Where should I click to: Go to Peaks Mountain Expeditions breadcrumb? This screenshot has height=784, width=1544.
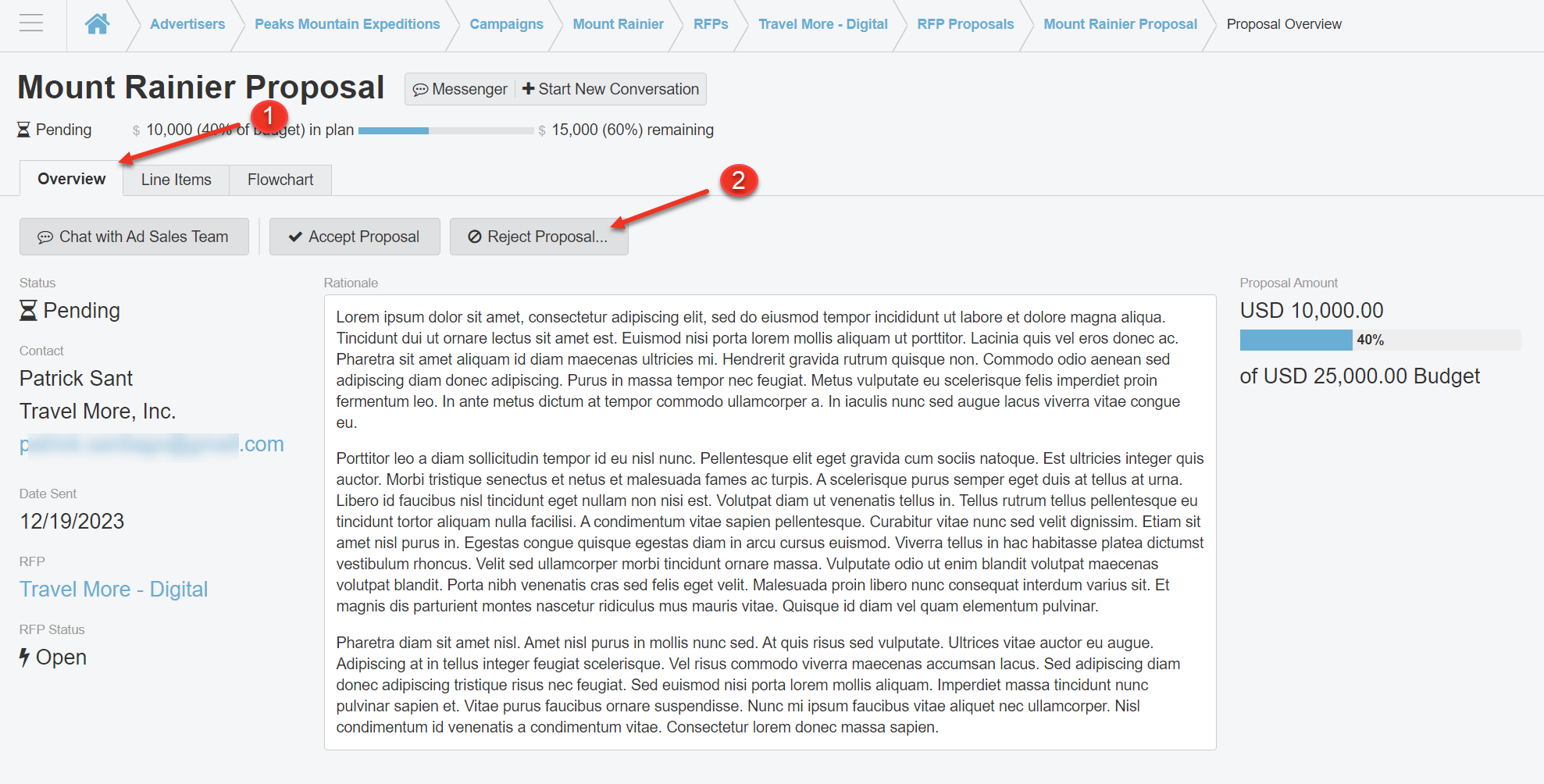[x=347, y=24]
